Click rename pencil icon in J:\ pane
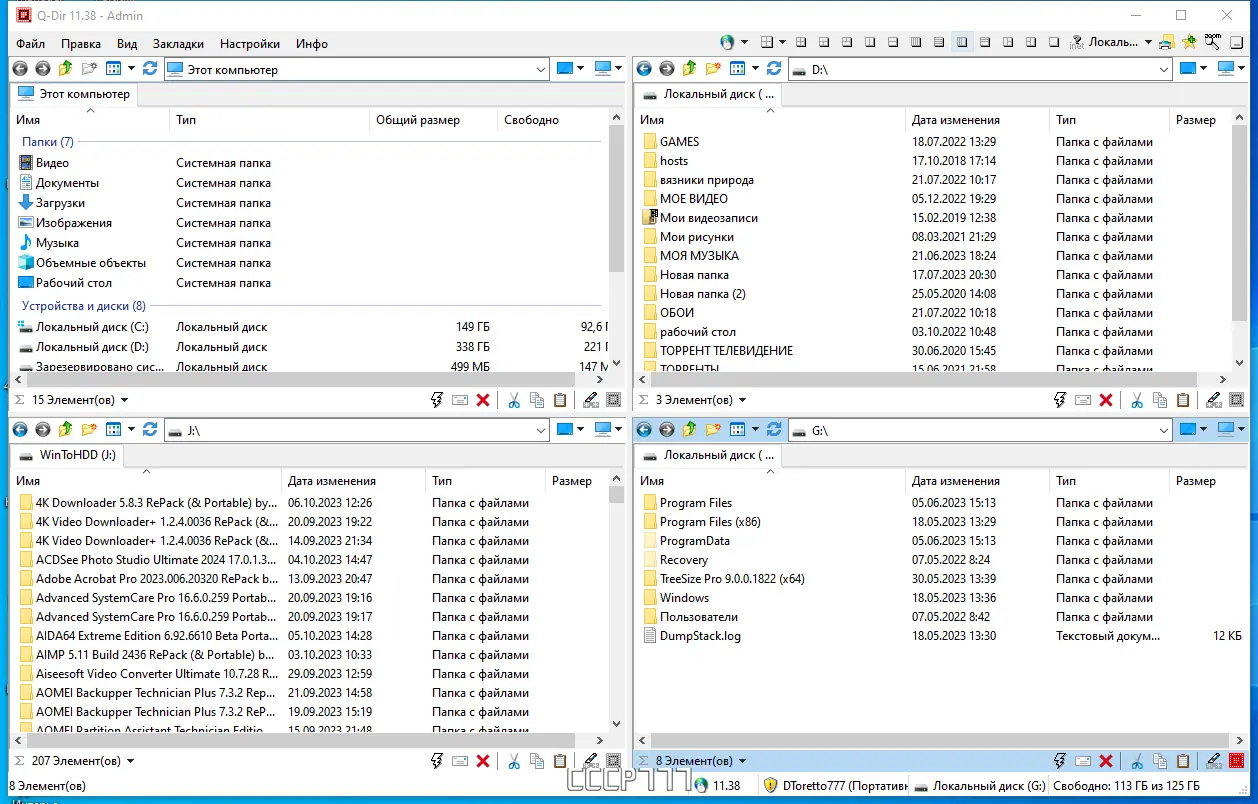1258x804 pixels. tap(590, 761)
